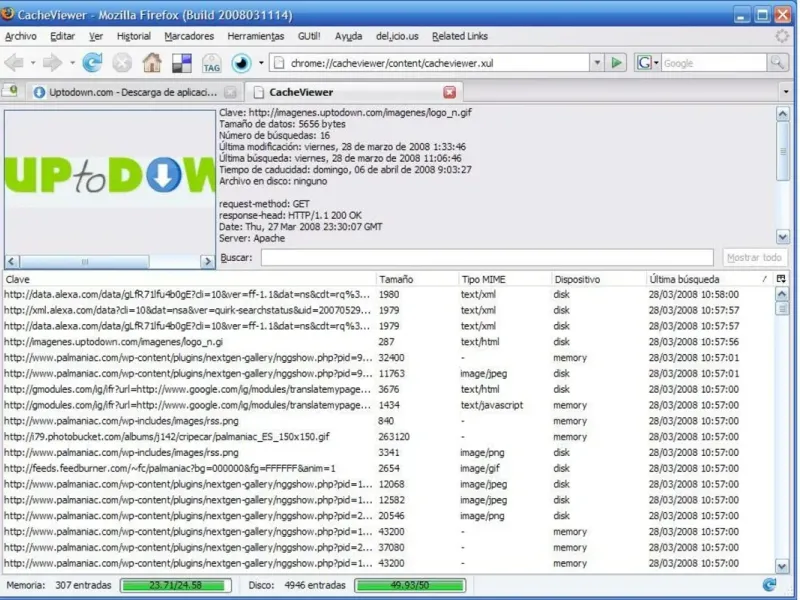
Task: Open the Marcadores menu
Action: point(189,36)
